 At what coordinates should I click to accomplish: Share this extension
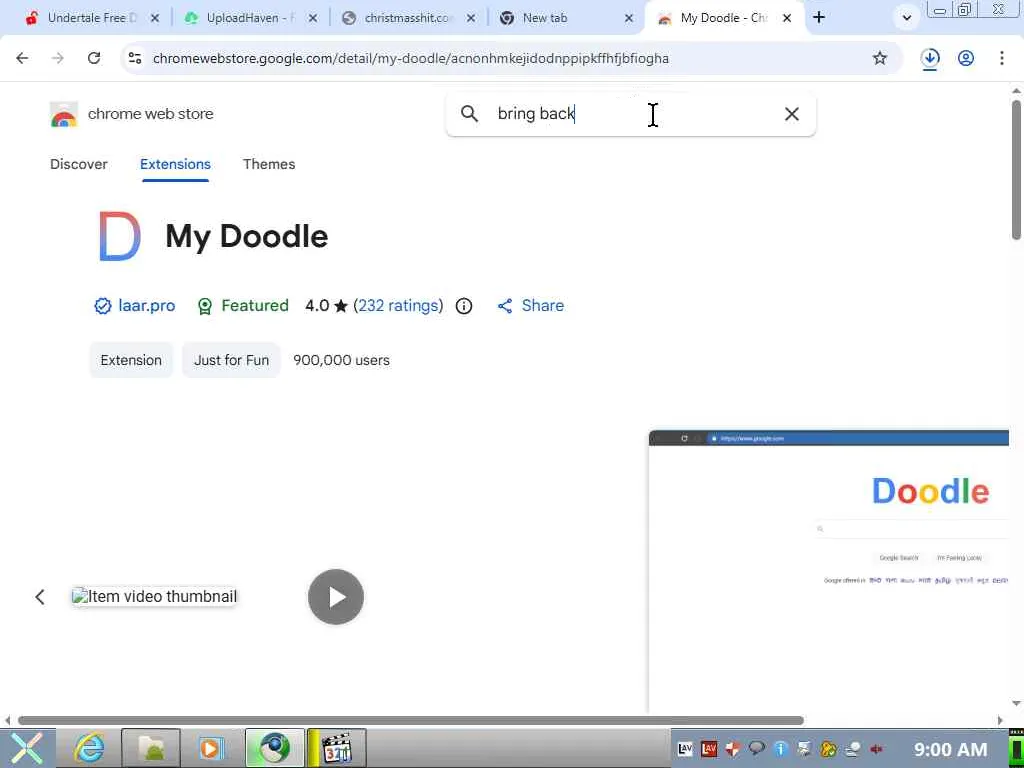[530, 306]
